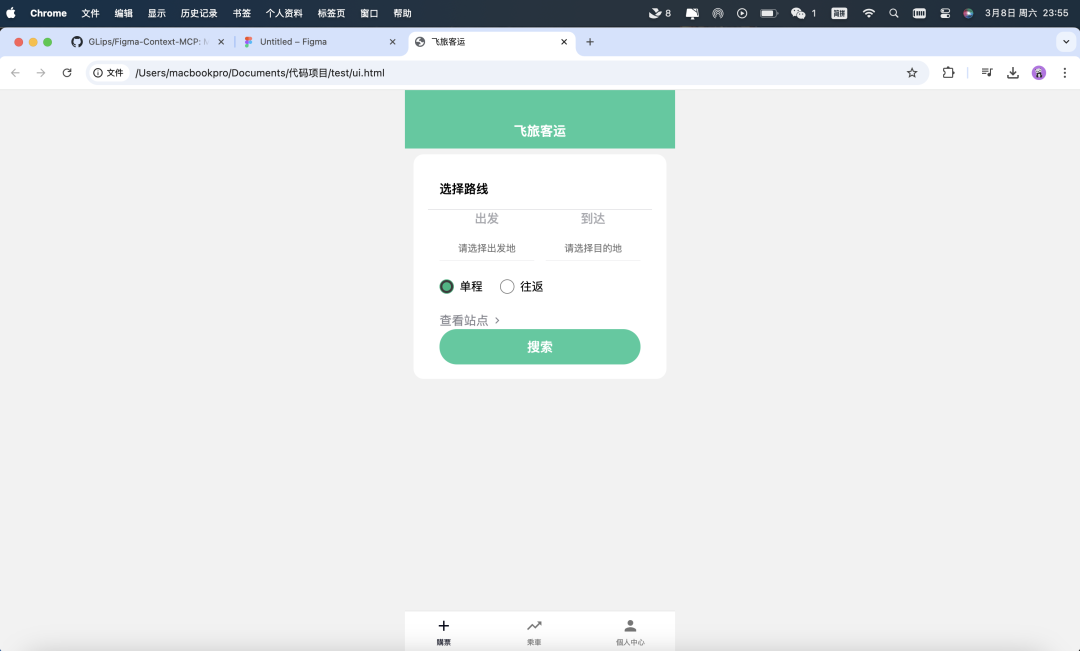
Task: Open the WeChat icon in the menu bar
Action: tap(797, 13)
